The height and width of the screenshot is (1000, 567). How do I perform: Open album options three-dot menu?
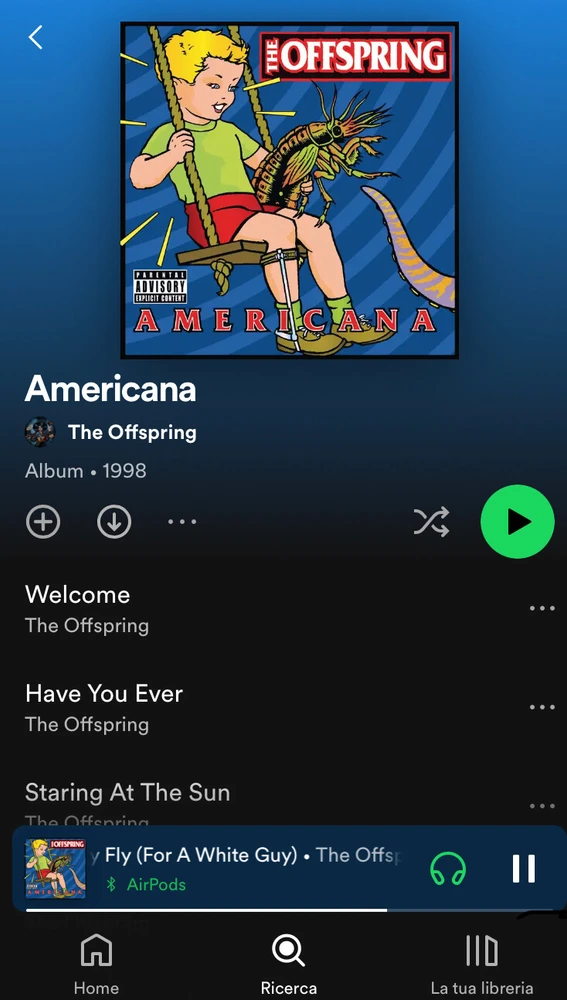click(182, 522)
